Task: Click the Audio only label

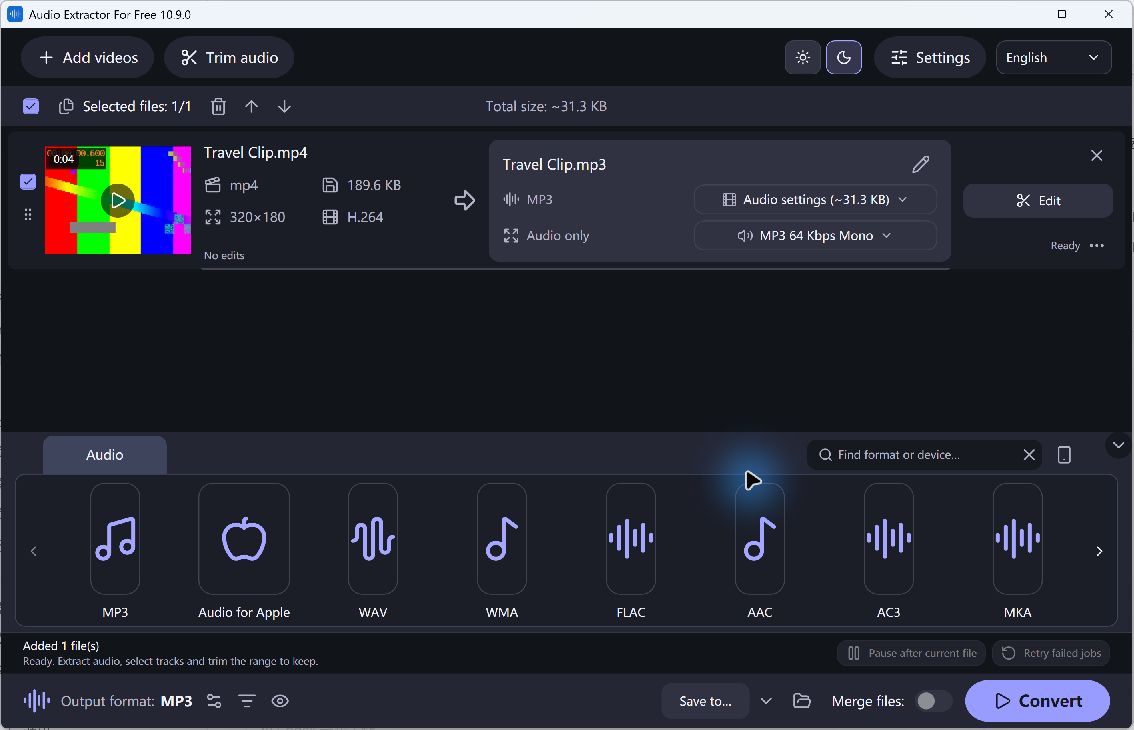Action: [558, 236]
